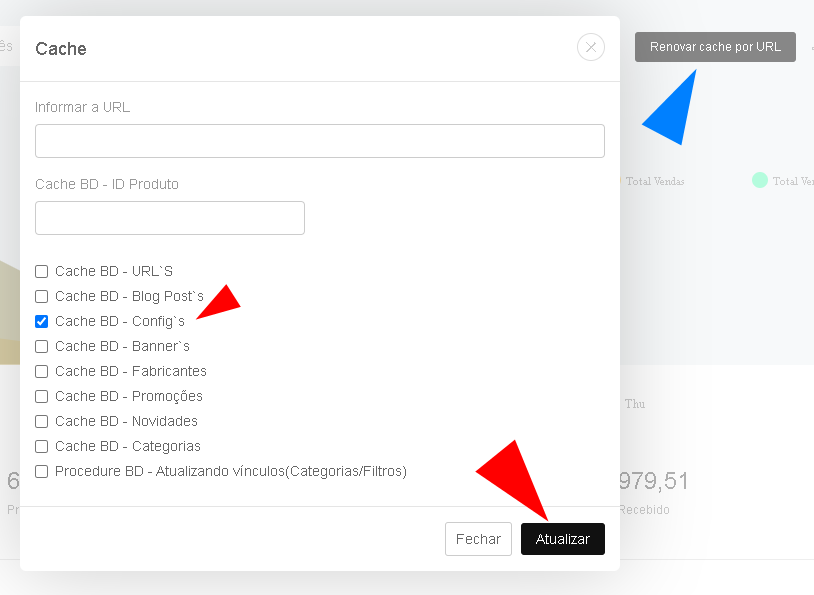The height and width of the screenshot is (595, 814).
Task: Focus the Cache BD - ID Produto field
Action: [170, 218]
